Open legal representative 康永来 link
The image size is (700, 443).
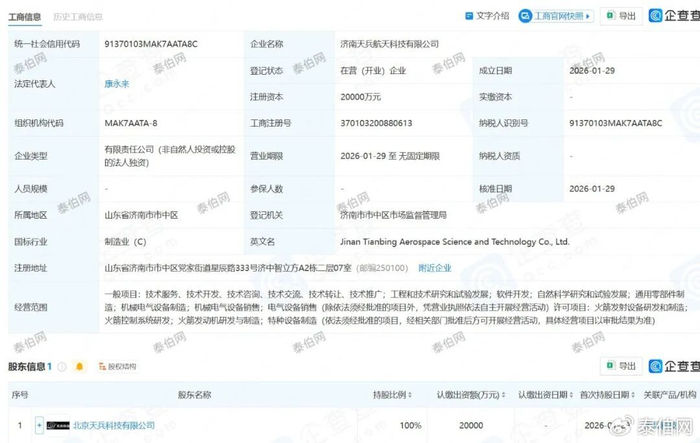(117, 84)
